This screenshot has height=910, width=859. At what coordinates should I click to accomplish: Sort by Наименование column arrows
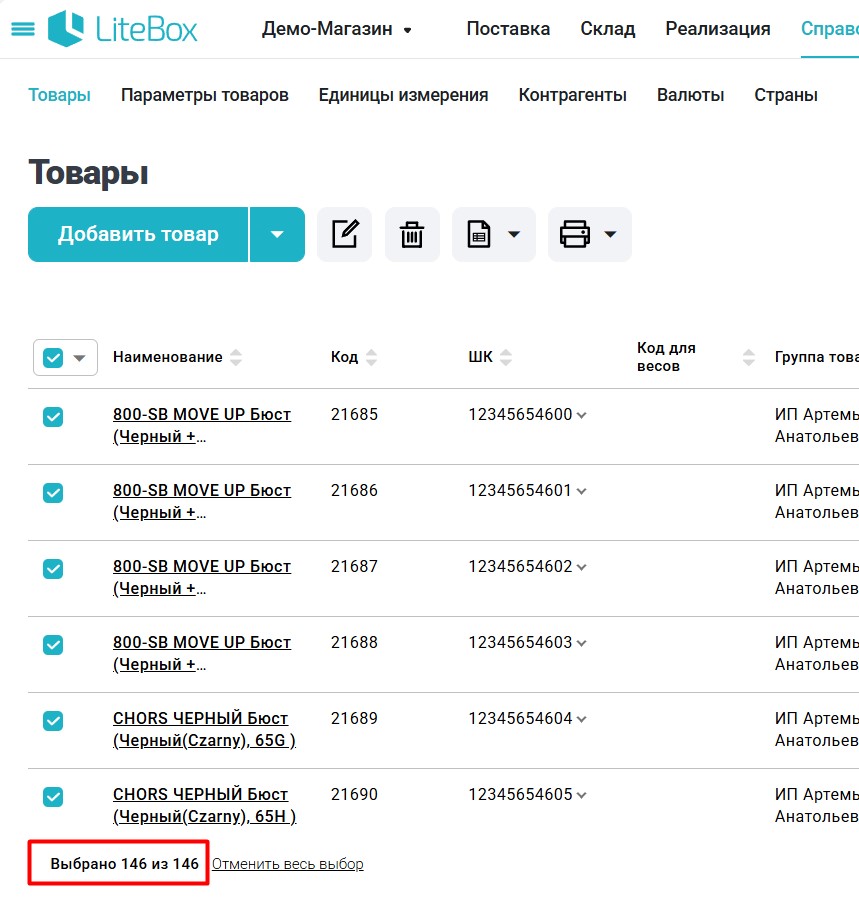236,358
